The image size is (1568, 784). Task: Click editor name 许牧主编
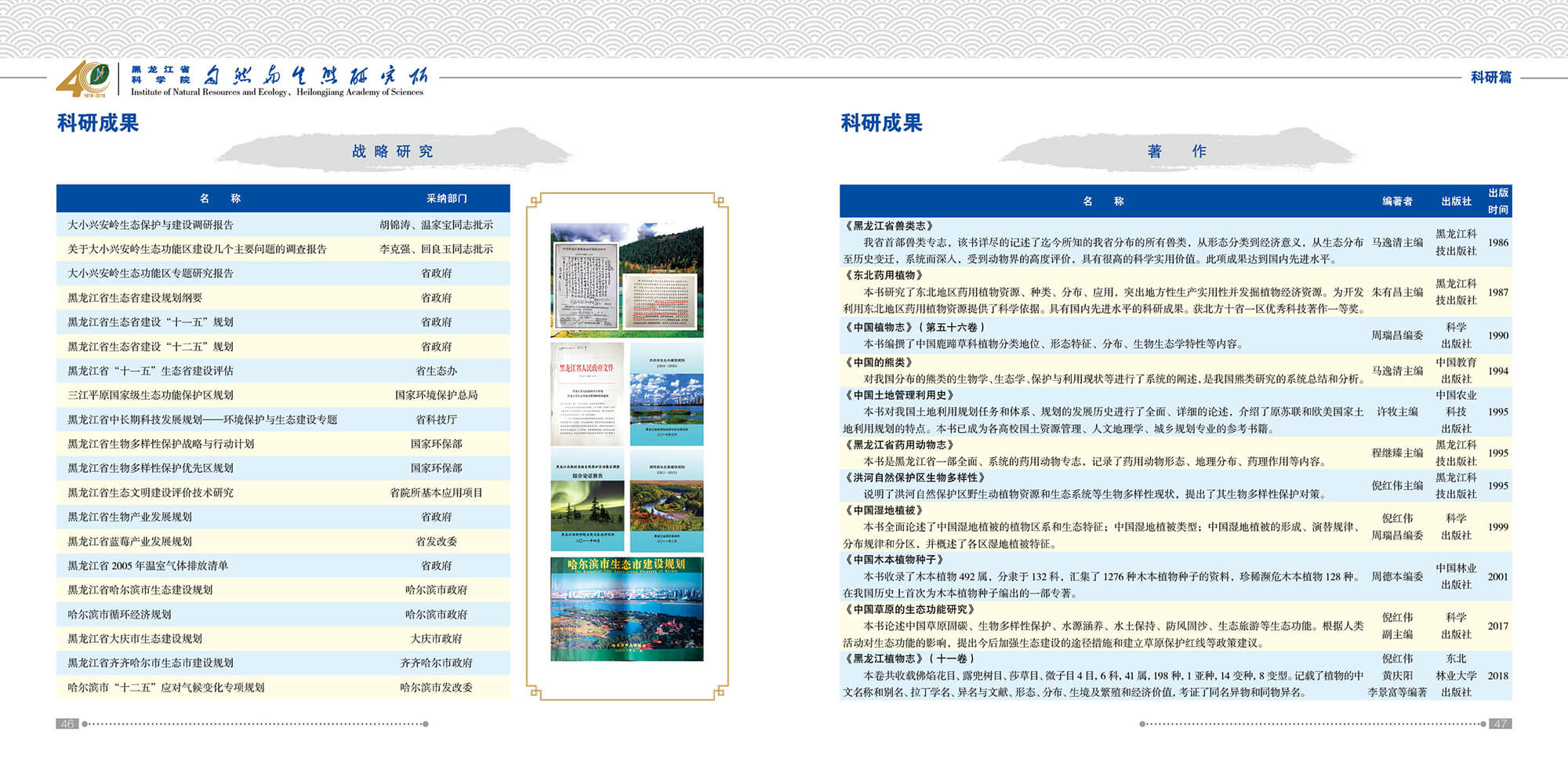tap(1397, 412)
